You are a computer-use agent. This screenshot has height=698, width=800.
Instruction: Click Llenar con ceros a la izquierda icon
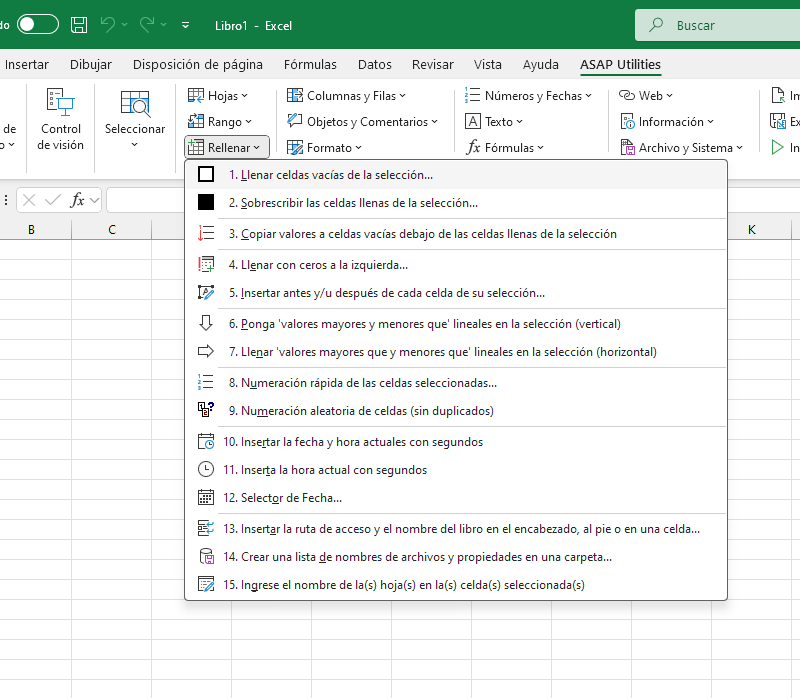click(206, 265)
